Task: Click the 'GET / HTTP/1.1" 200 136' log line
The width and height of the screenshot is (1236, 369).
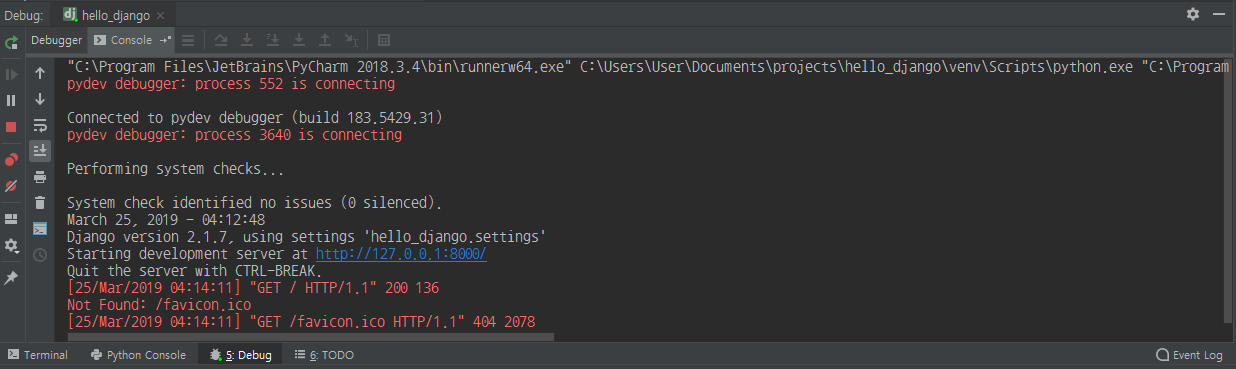Action: [x=253, y=288]
